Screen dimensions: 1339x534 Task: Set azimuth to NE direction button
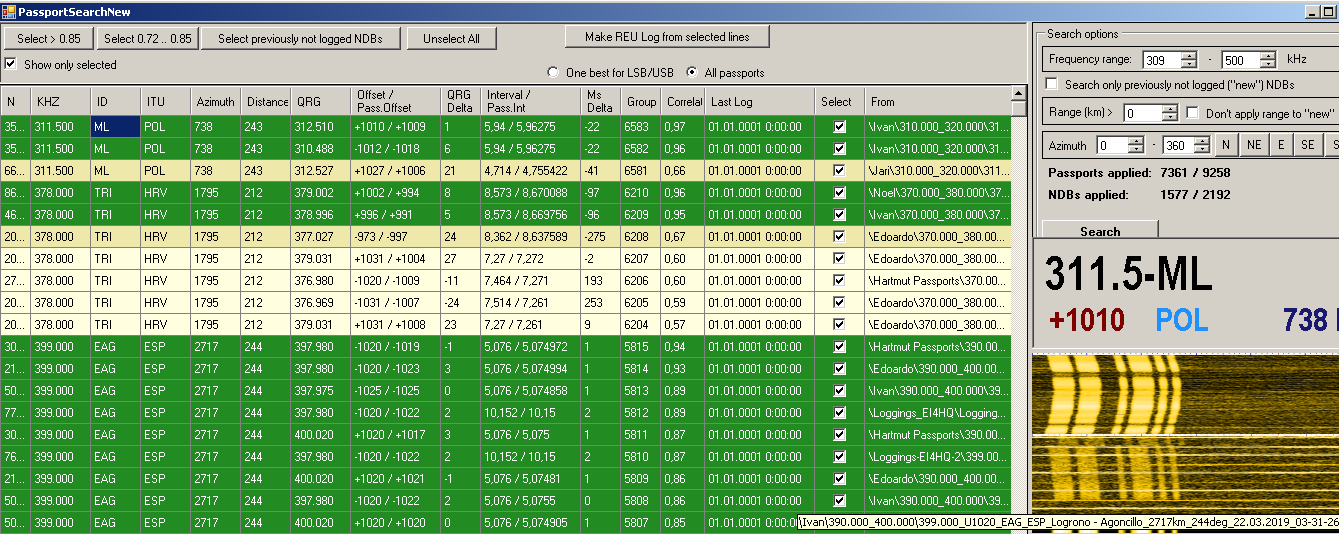click(x=1253, y=145)
